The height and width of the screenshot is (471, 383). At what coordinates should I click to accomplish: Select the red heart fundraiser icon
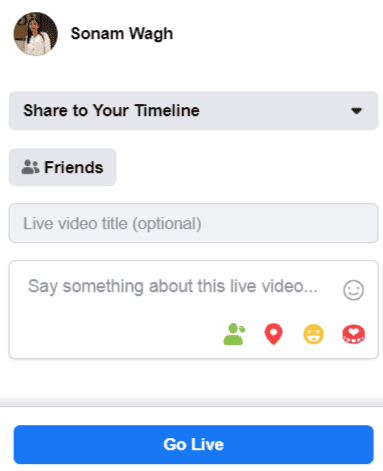pos(354,334)
